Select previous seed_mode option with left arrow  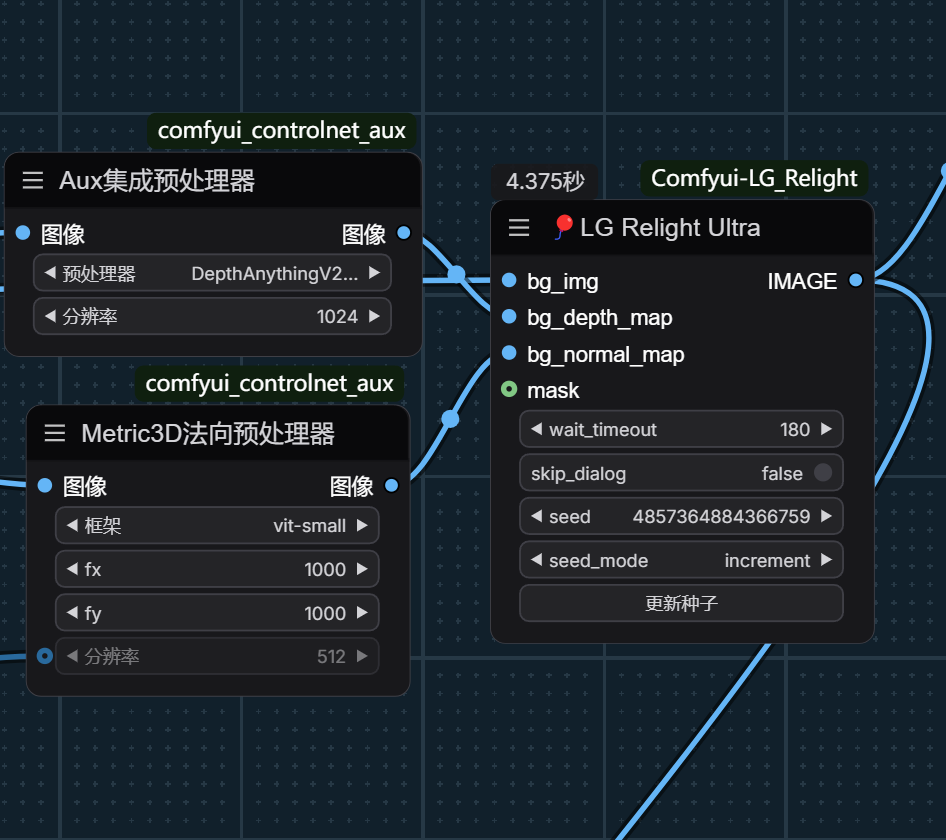(x=536, y=560)
